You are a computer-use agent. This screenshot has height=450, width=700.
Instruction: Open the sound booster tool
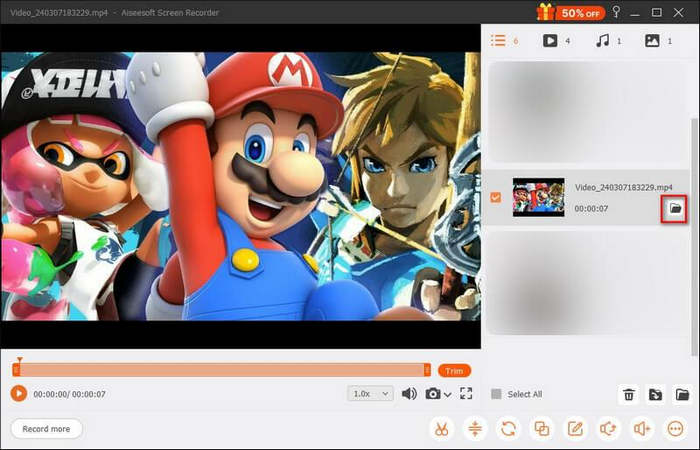pos(643,429)
